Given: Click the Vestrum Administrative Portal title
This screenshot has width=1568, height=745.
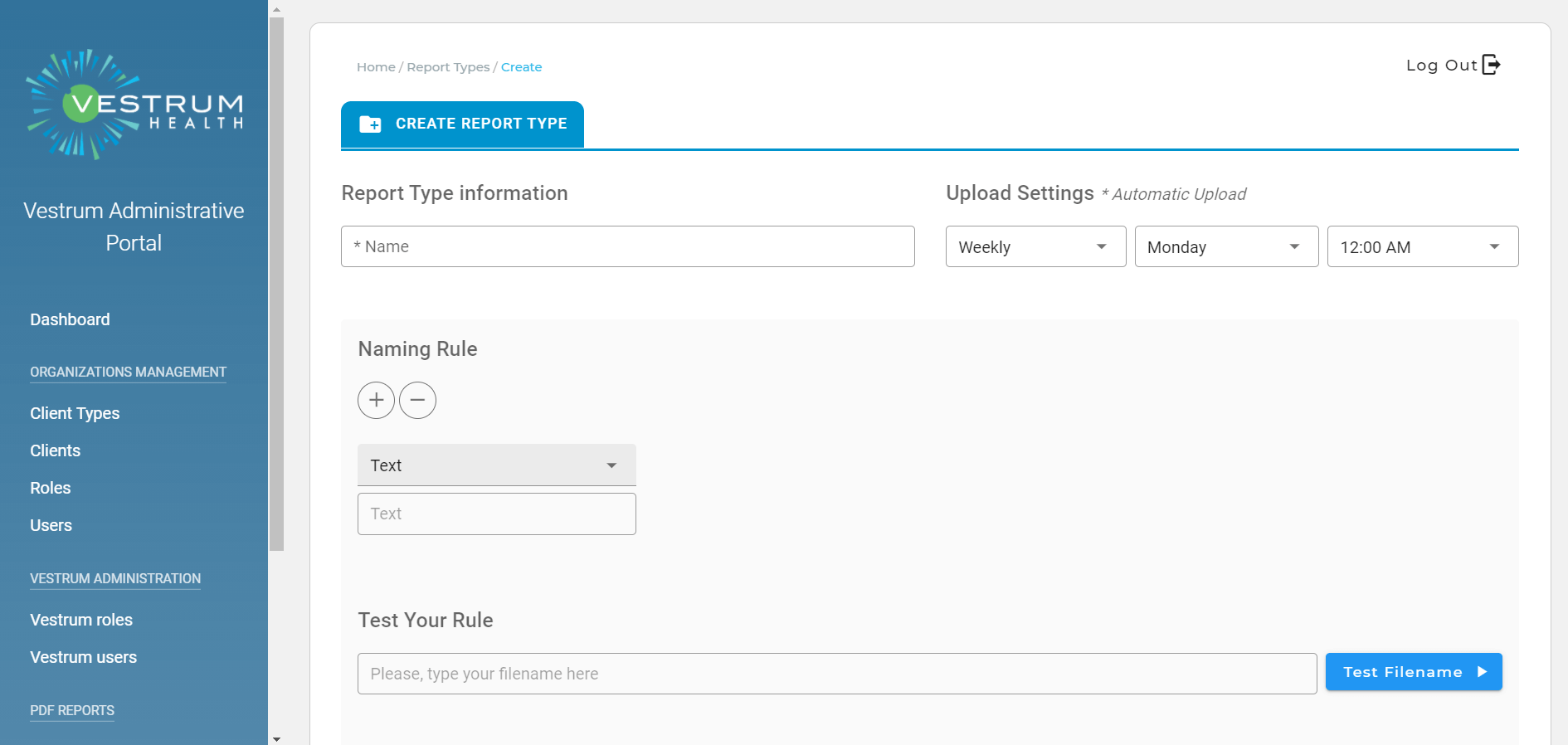Looking at the screenshot, I should pyautogui.click(x=134, y=226).
